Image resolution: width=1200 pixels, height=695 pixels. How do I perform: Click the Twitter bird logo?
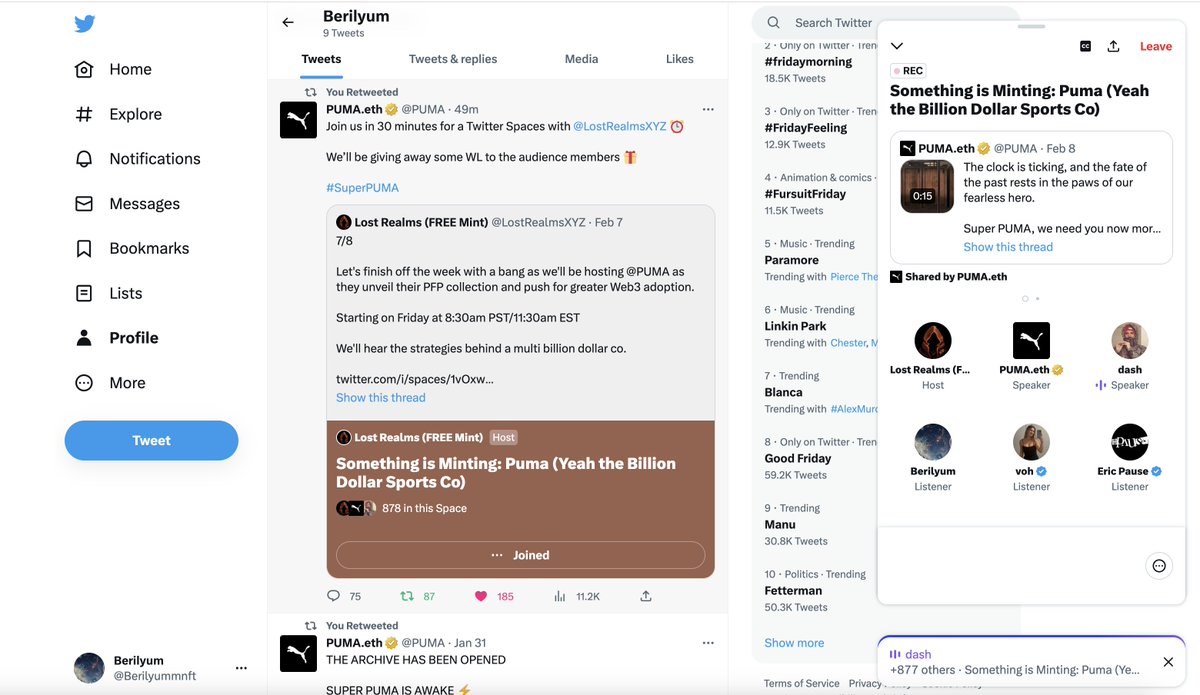tap(85, 25)
